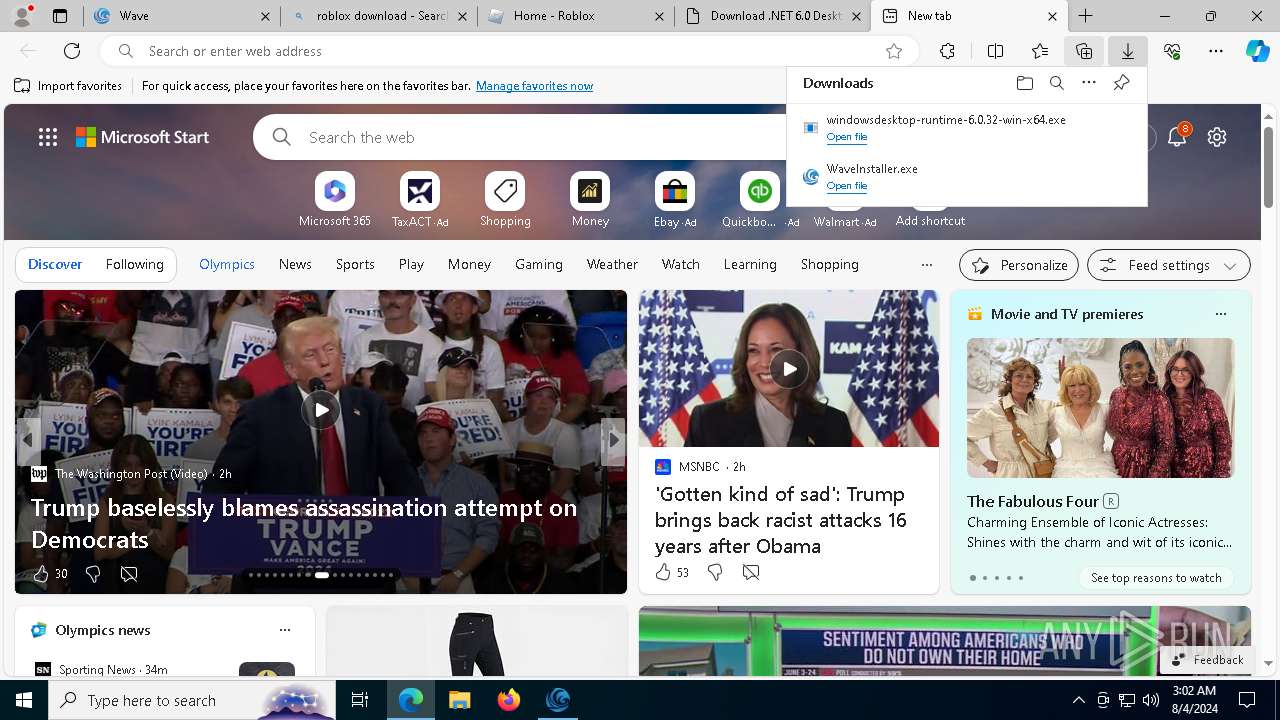Image resolution: width=1280 pixels, height=720 pixels.
Task: Switch to Download .NET 6.0 tab
Action: coord(771,16)
